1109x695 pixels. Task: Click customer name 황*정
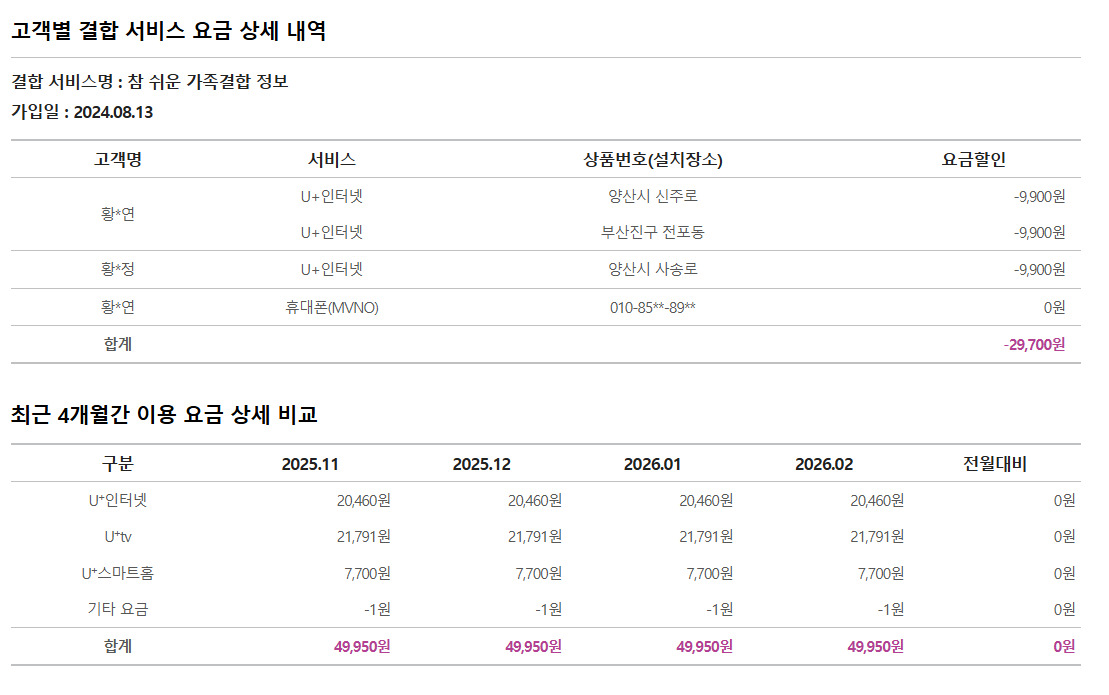coord(118,269)
